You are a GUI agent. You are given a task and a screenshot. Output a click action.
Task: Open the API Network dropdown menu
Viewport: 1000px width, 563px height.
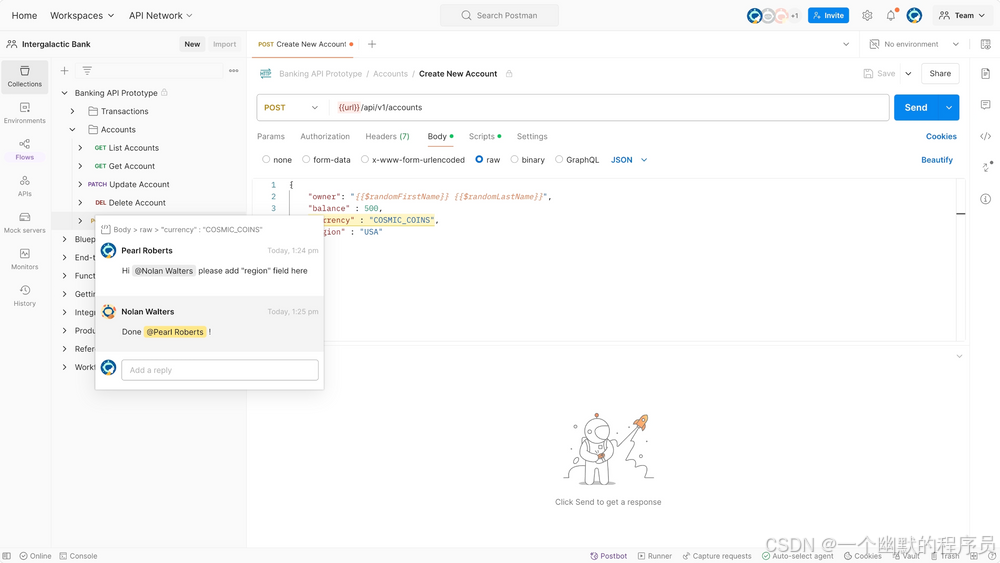coord(160,15)
